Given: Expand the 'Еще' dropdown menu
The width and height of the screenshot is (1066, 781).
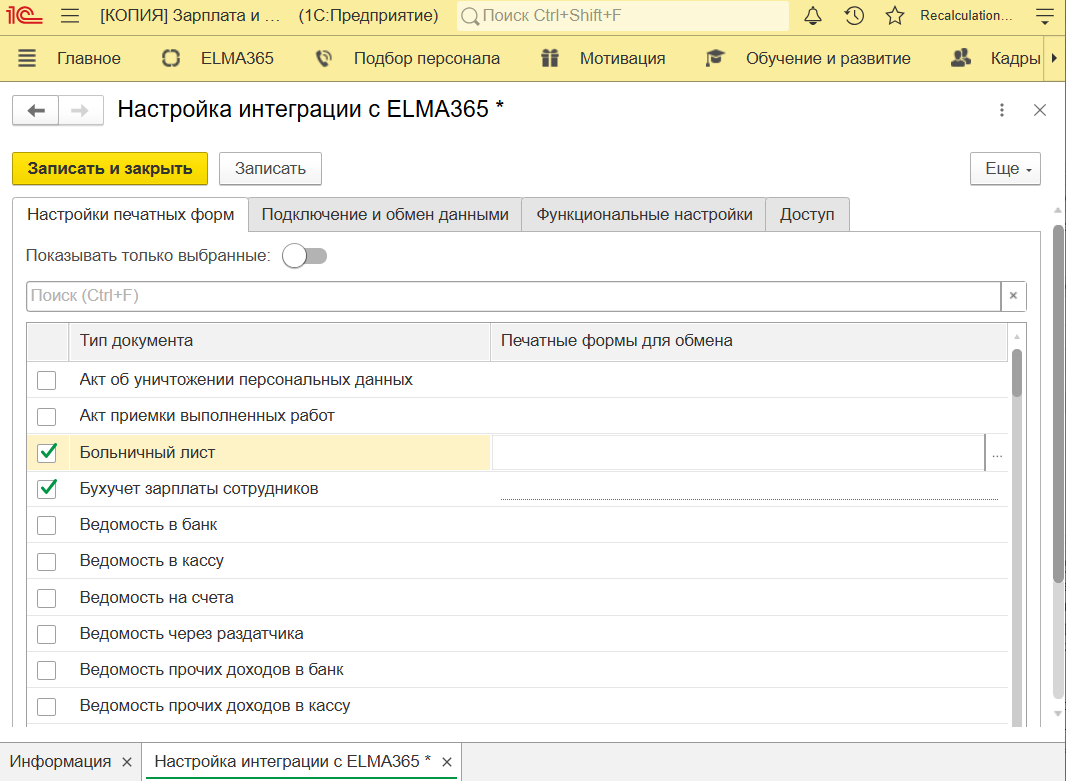Looking at the screenshot, I should click(1005, 169).
